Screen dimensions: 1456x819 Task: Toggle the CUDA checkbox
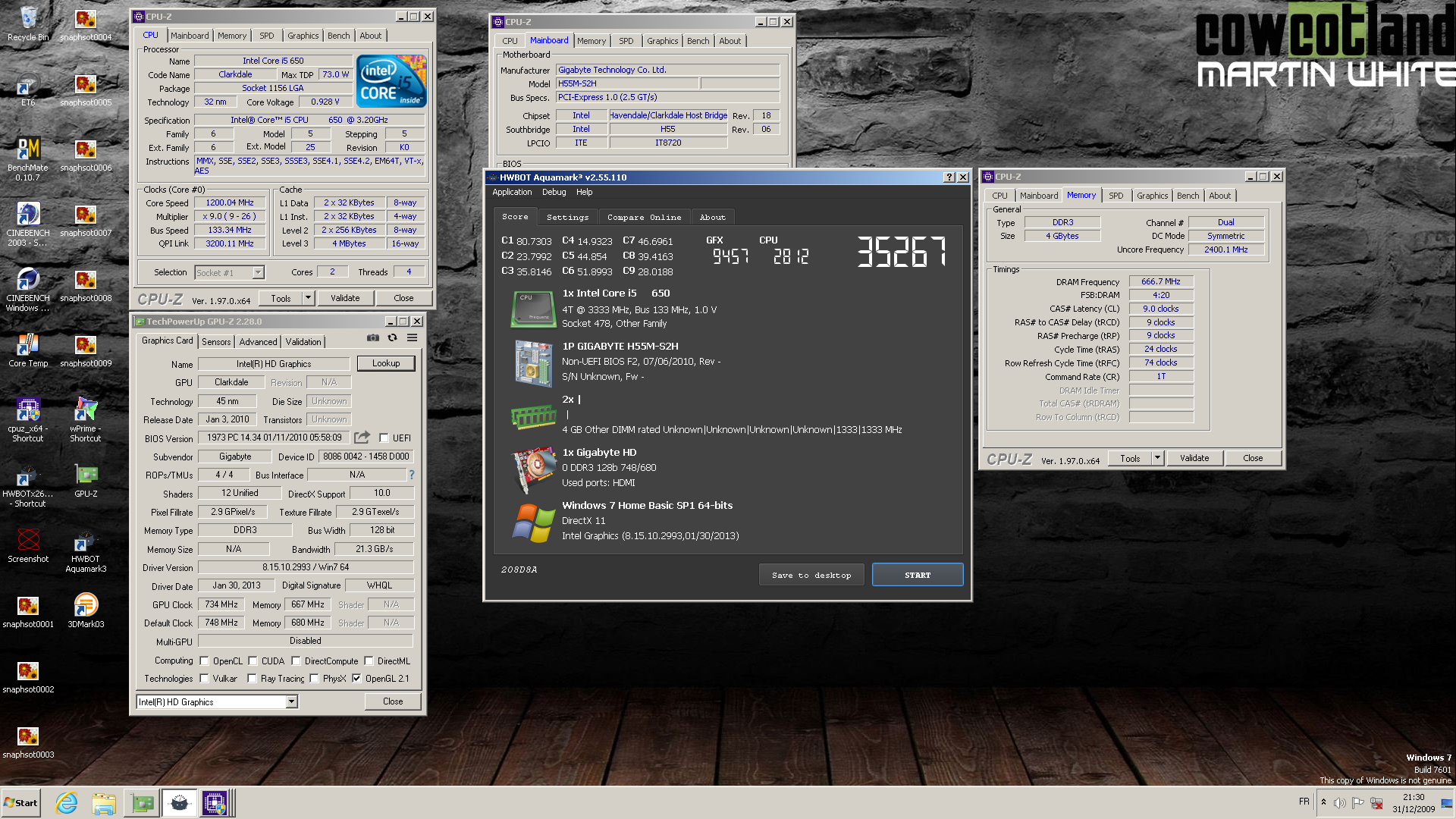click(x=253, y=661)
